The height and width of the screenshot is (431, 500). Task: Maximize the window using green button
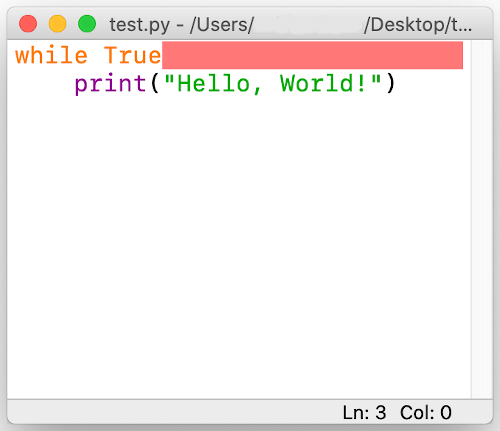[x=87, y=24]
